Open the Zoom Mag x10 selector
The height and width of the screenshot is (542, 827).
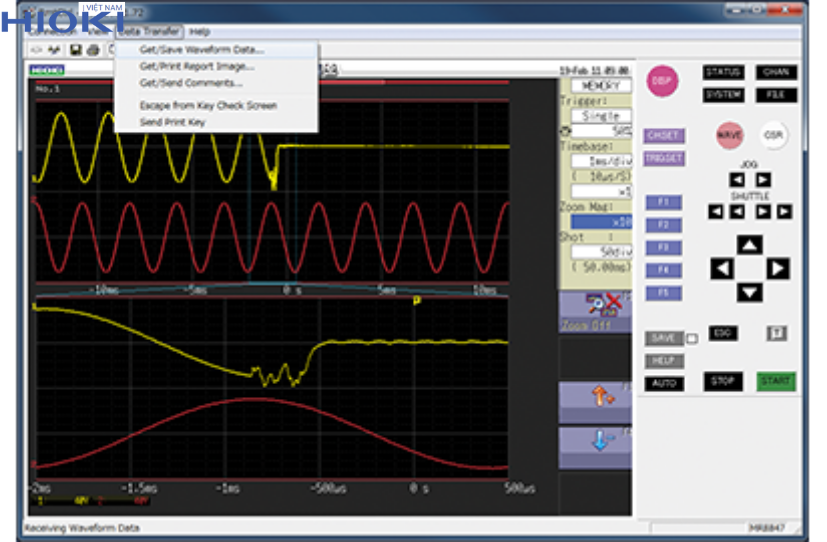pos(600,221)
